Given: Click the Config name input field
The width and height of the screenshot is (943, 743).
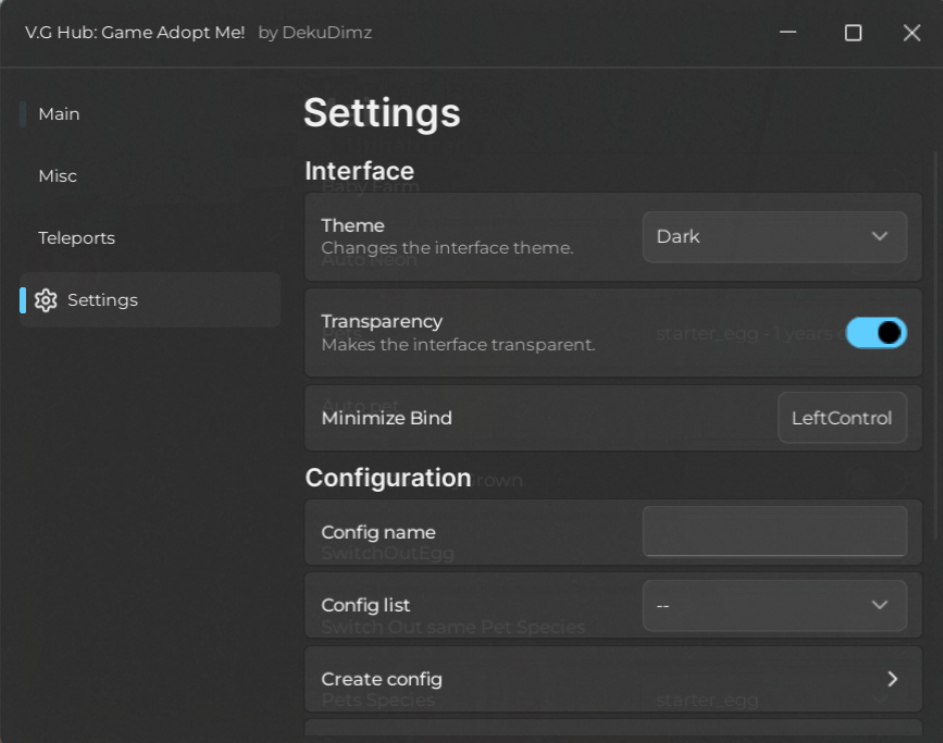Looking at the screenshot, I should pyautogui.click(x=775, y=531).
